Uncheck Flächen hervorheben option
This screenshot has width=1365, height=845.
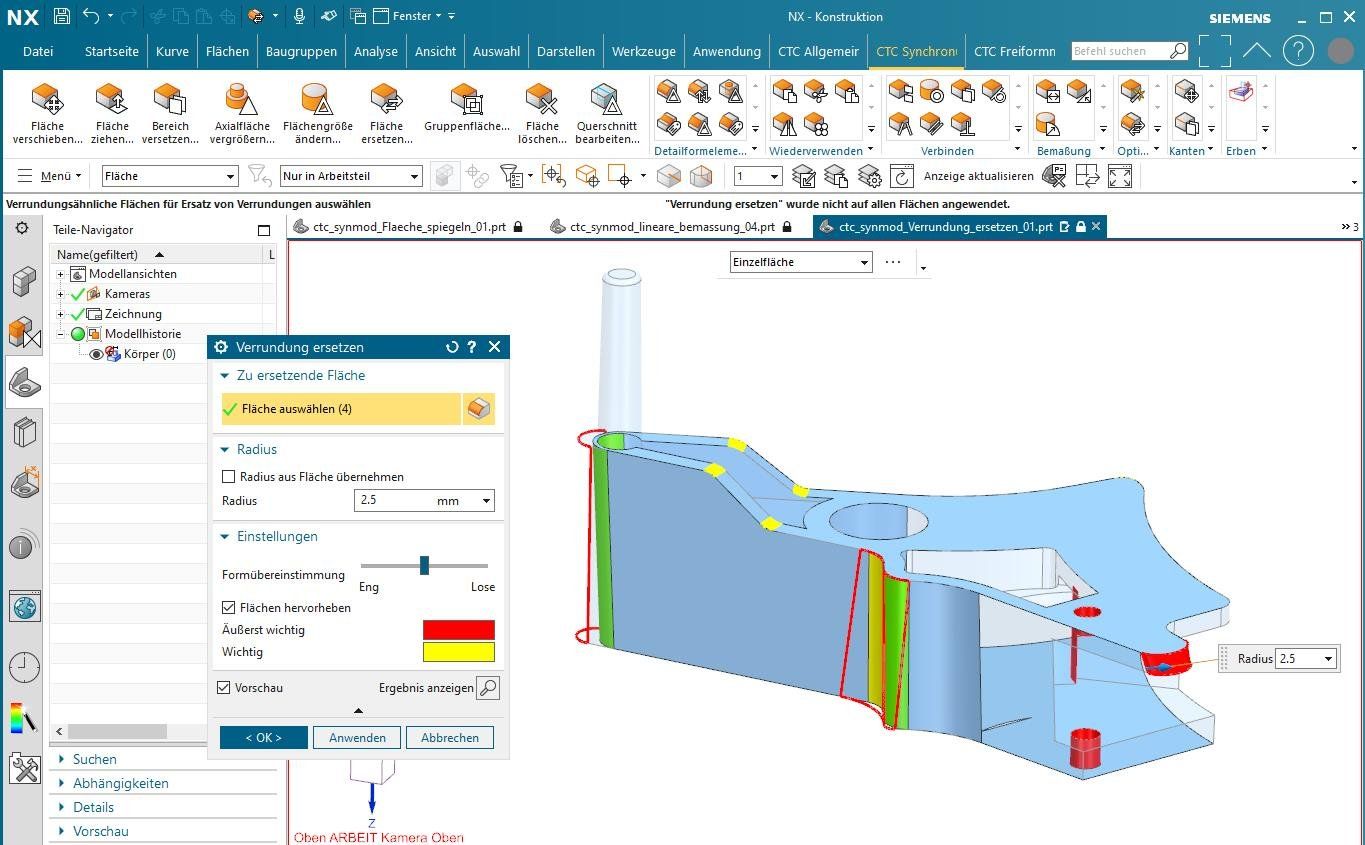point(229,608)
